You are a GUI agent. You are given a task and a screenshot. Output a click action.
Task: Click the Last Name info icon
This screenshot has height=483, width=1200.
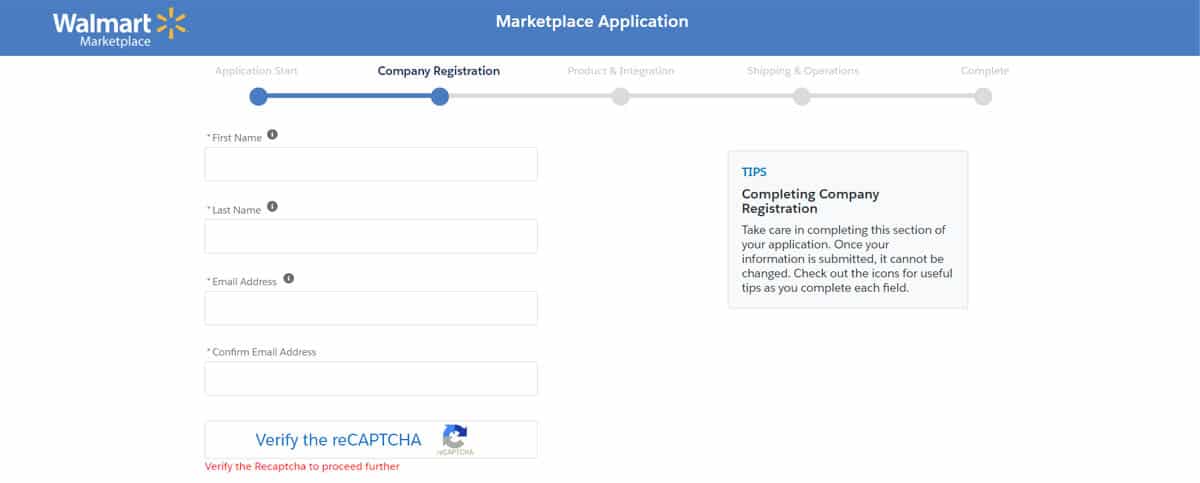coord(272,208)
